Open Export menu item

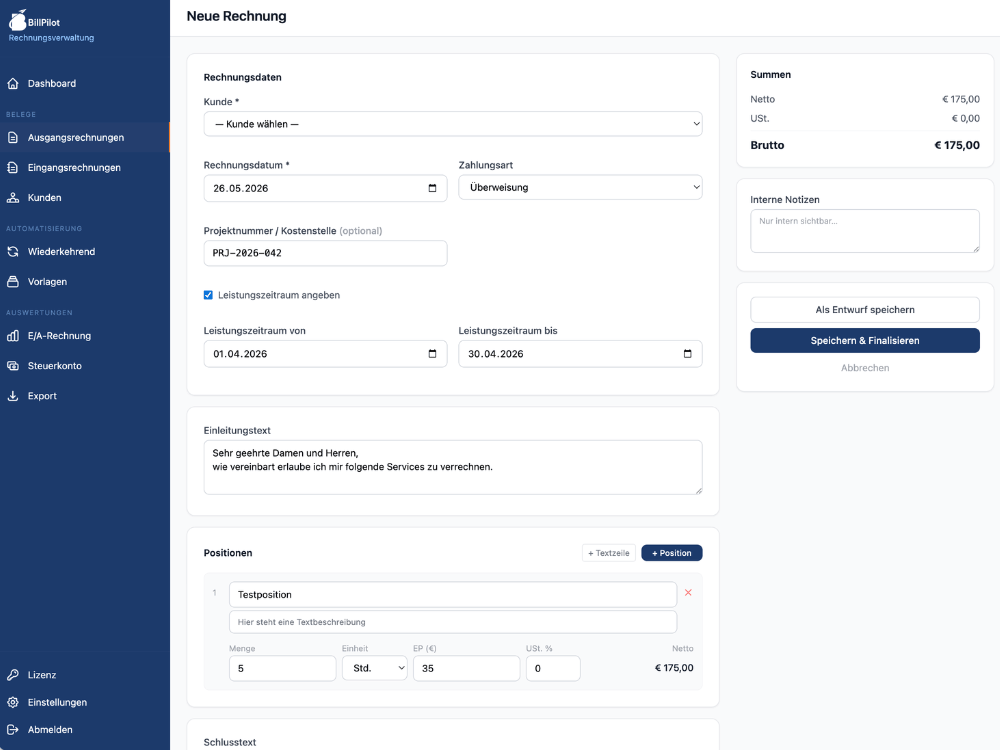85,396
